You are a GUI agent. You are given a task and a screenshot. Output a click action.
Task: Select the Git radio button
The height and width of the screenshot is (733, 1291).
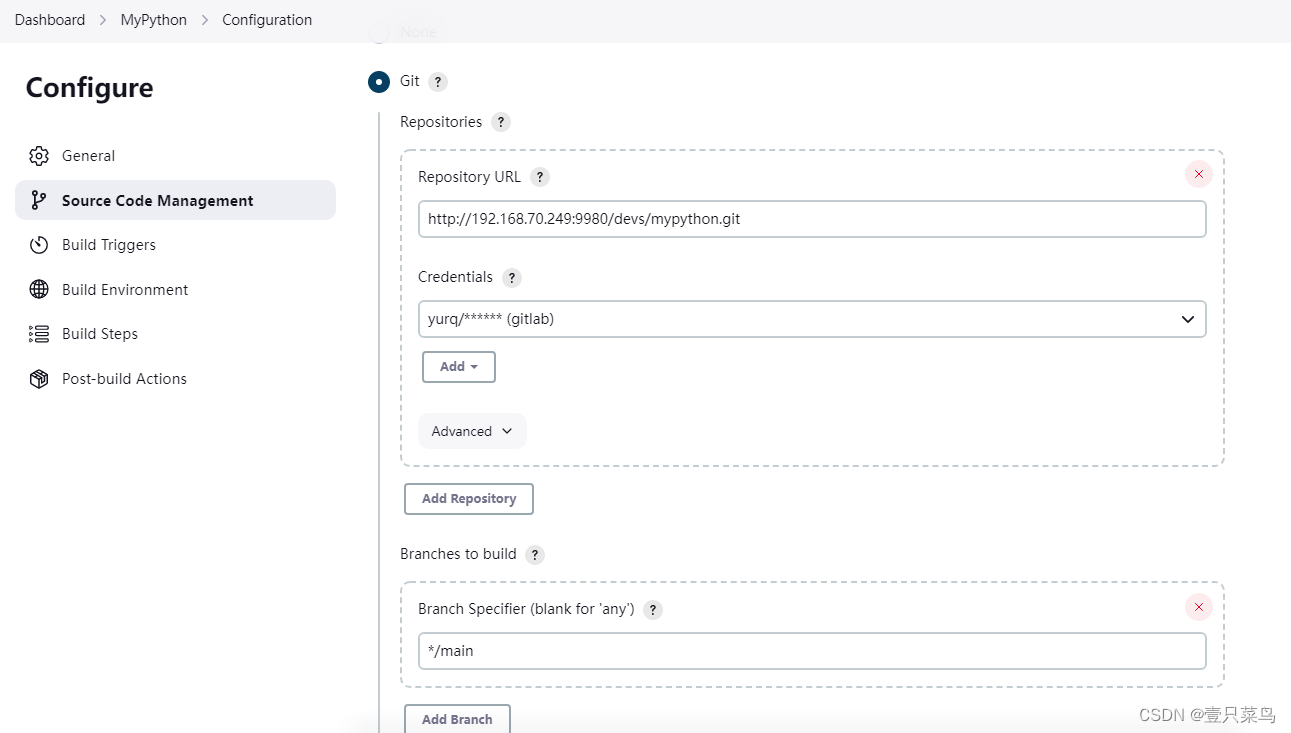tap(379, 81)
